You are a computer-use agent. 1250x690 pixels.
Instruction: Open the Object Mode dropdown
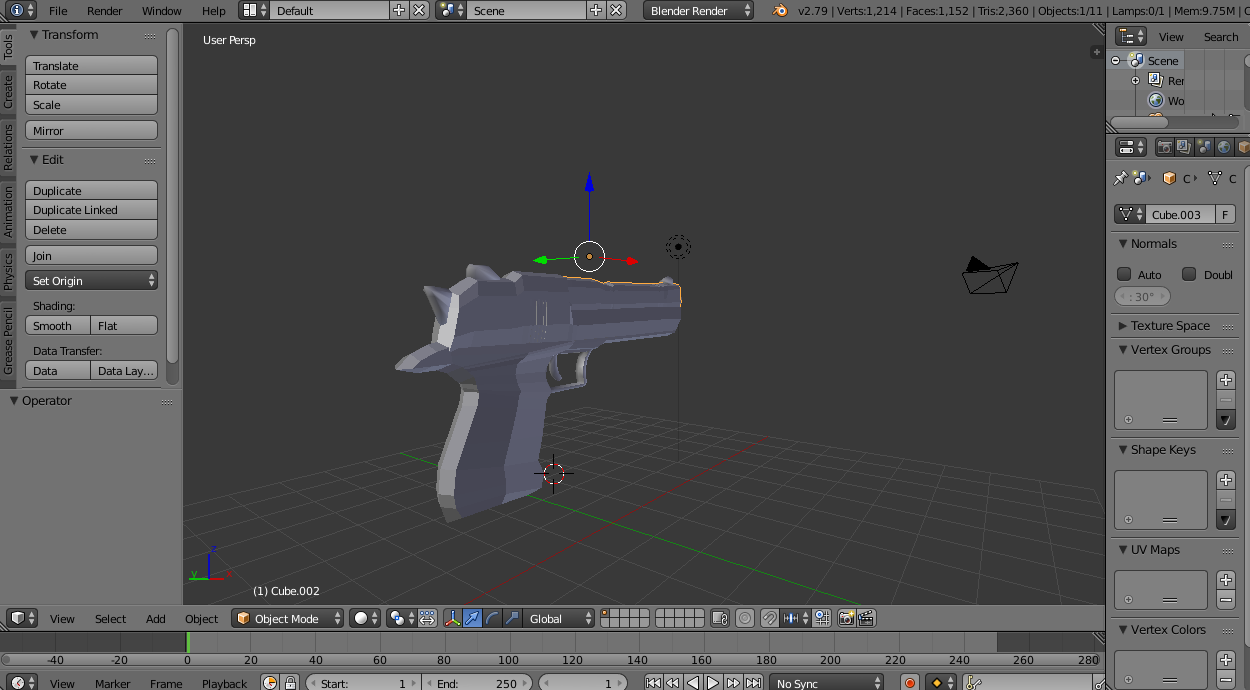288,618
